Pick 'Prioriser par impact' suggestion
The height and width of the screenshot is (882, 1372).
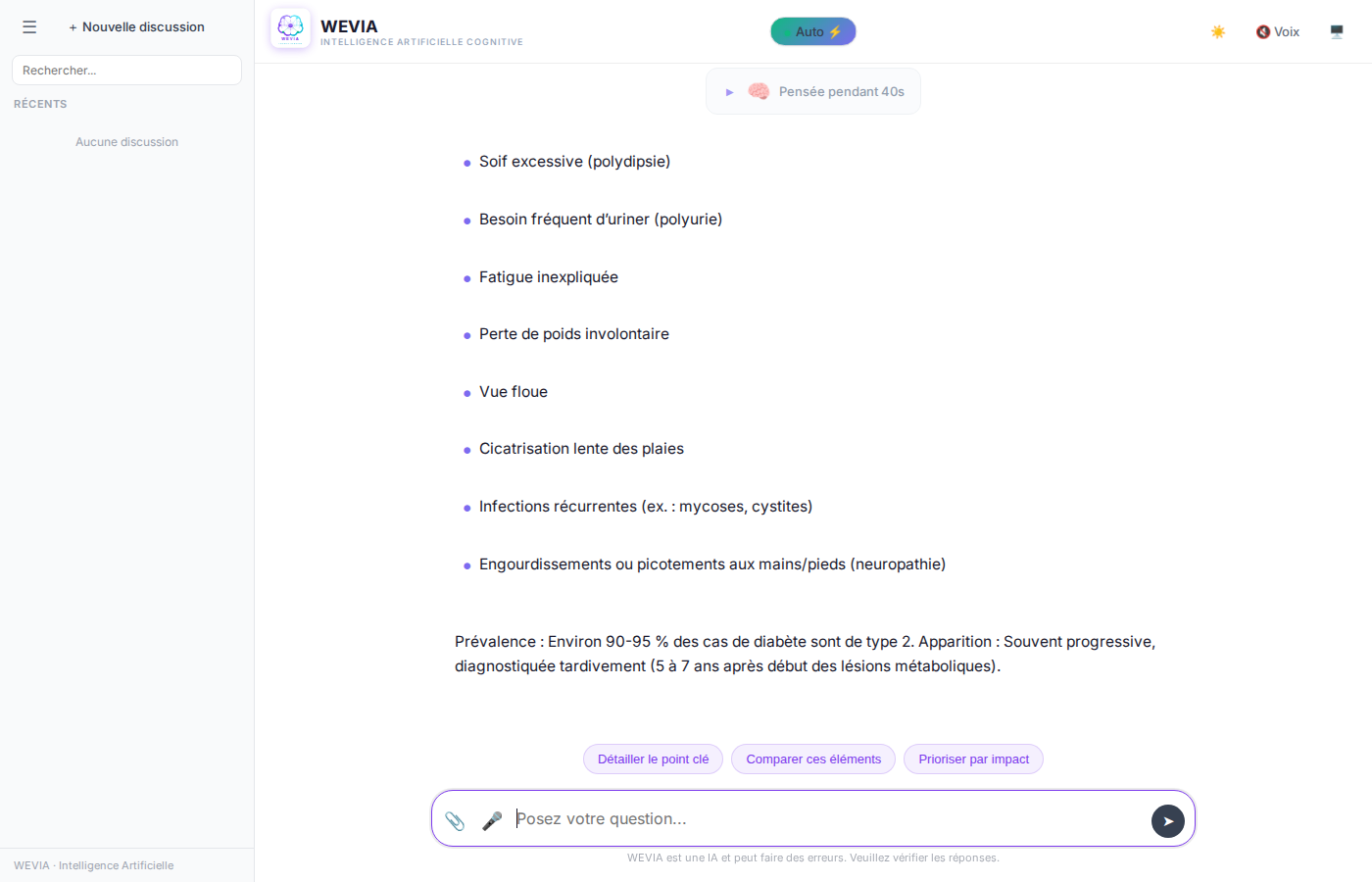click(x=973, y=759)
